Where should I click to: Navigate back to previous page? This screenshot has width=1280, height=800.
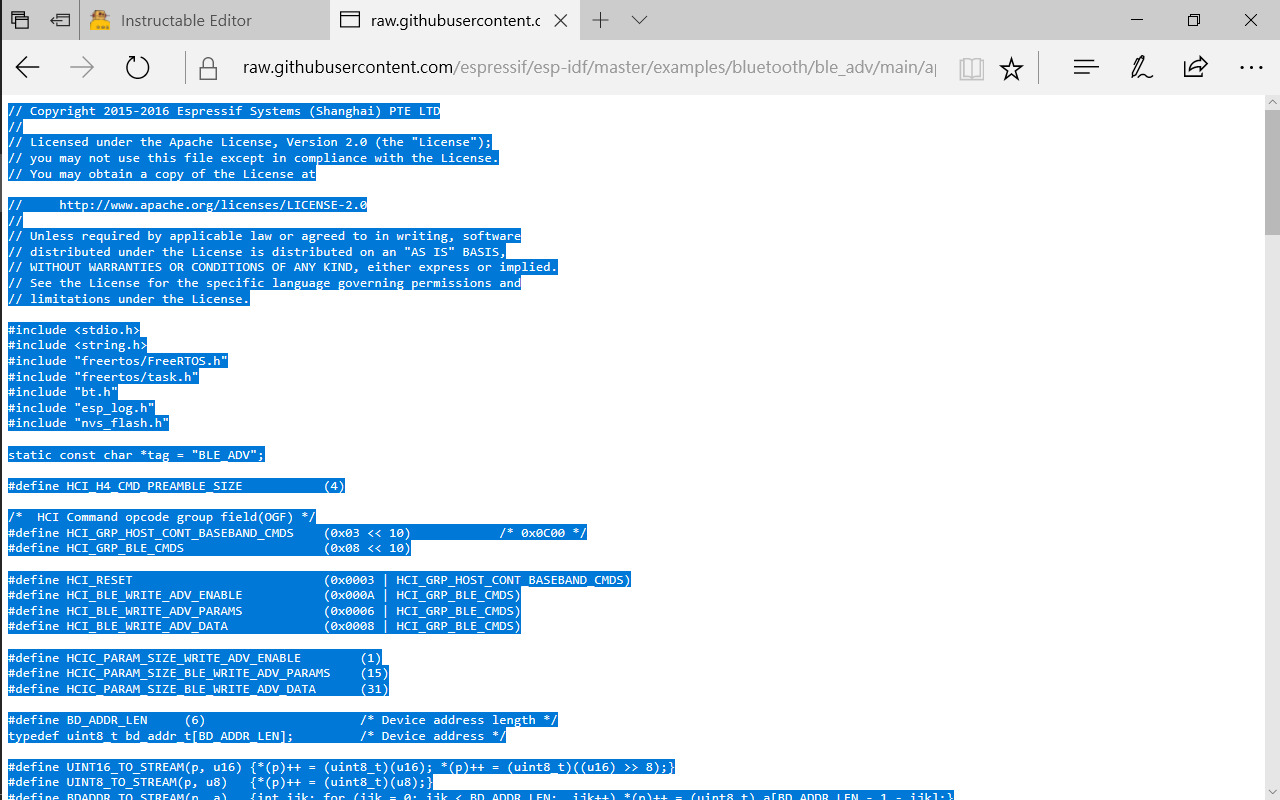coord(27,68)
